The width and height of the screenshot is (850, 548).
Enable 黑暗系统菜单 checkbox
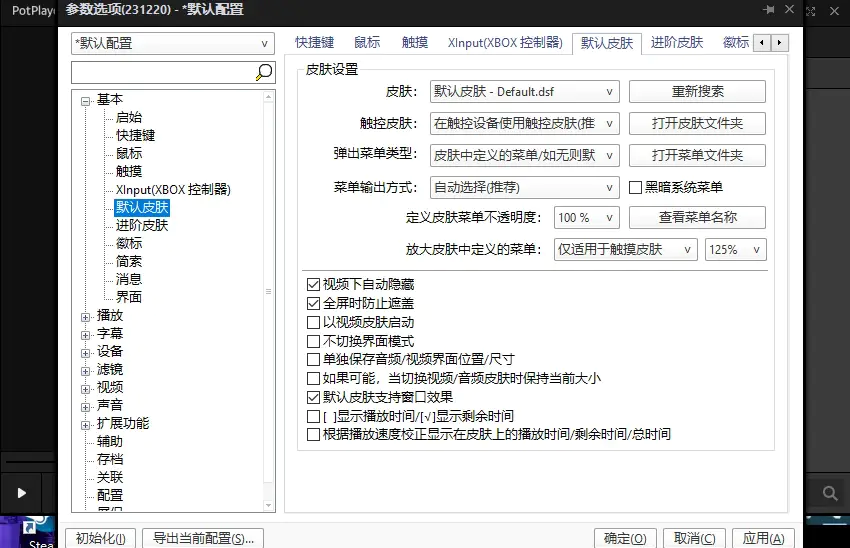coord(635,188)
